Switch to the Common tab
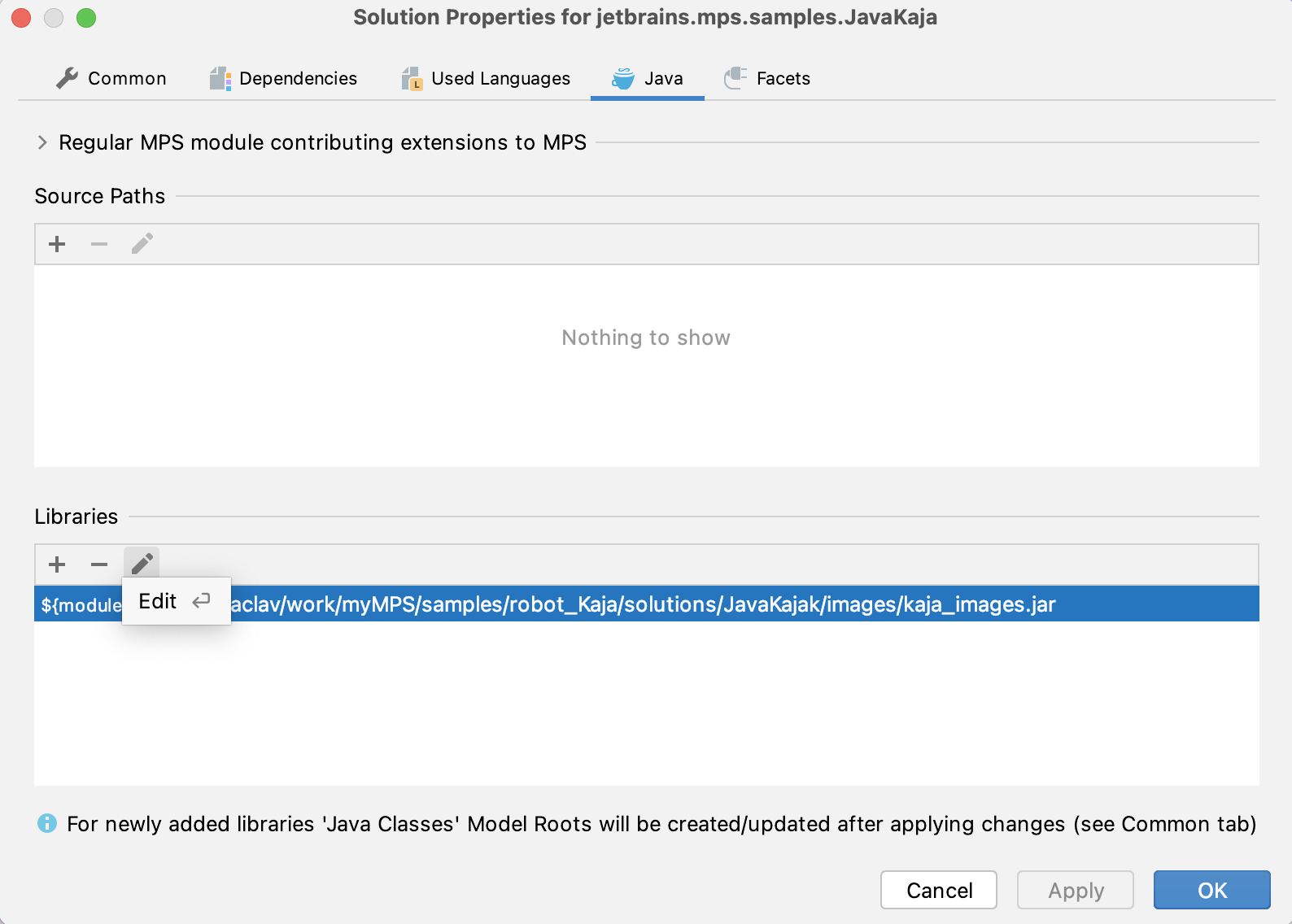 (111, 78)
